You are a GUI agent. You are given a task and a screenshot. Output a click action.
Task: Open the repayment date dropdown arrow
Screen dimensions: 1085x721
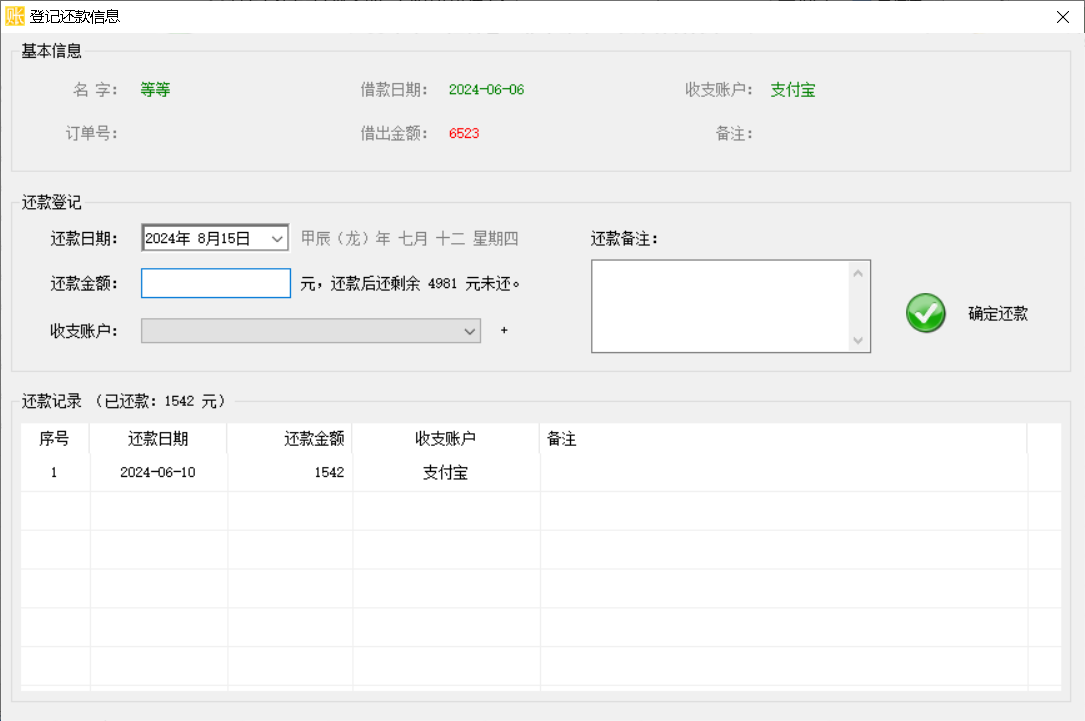point(277,239)
